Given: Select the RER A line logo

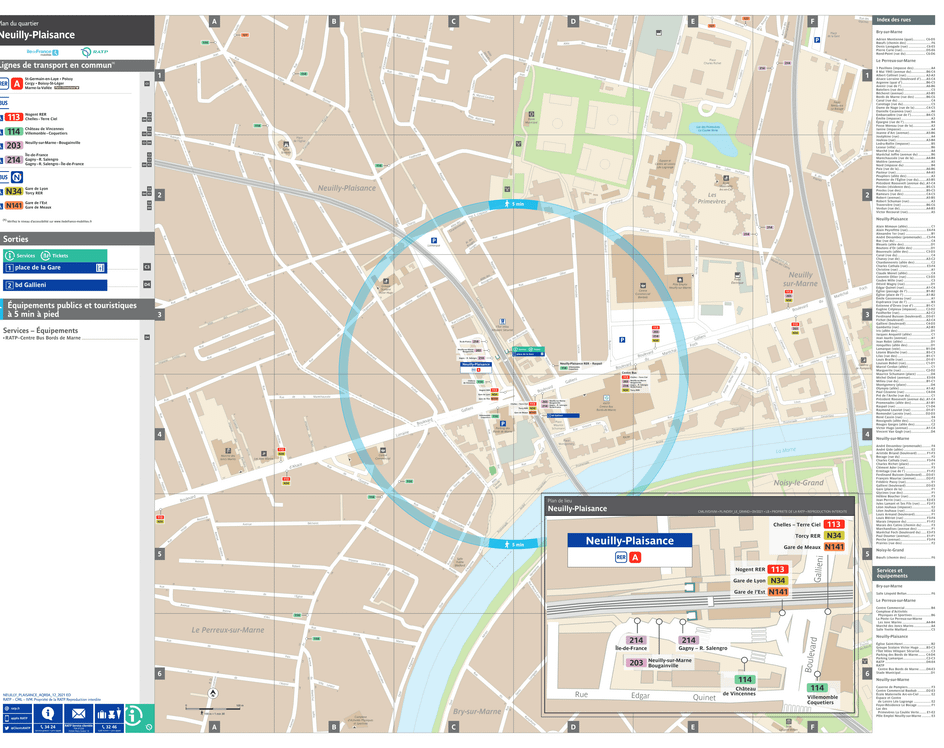Looking at the screenshot, I should tap(16, 83).
